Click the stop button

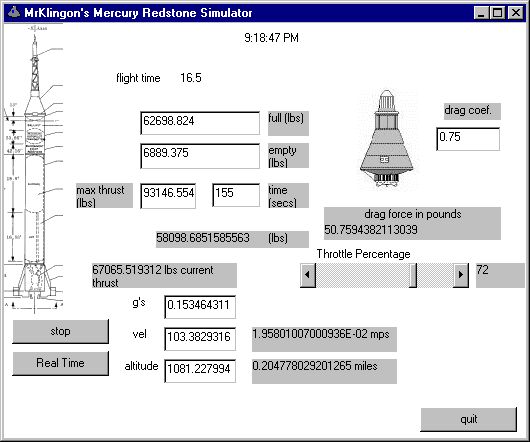click(61, 331)
